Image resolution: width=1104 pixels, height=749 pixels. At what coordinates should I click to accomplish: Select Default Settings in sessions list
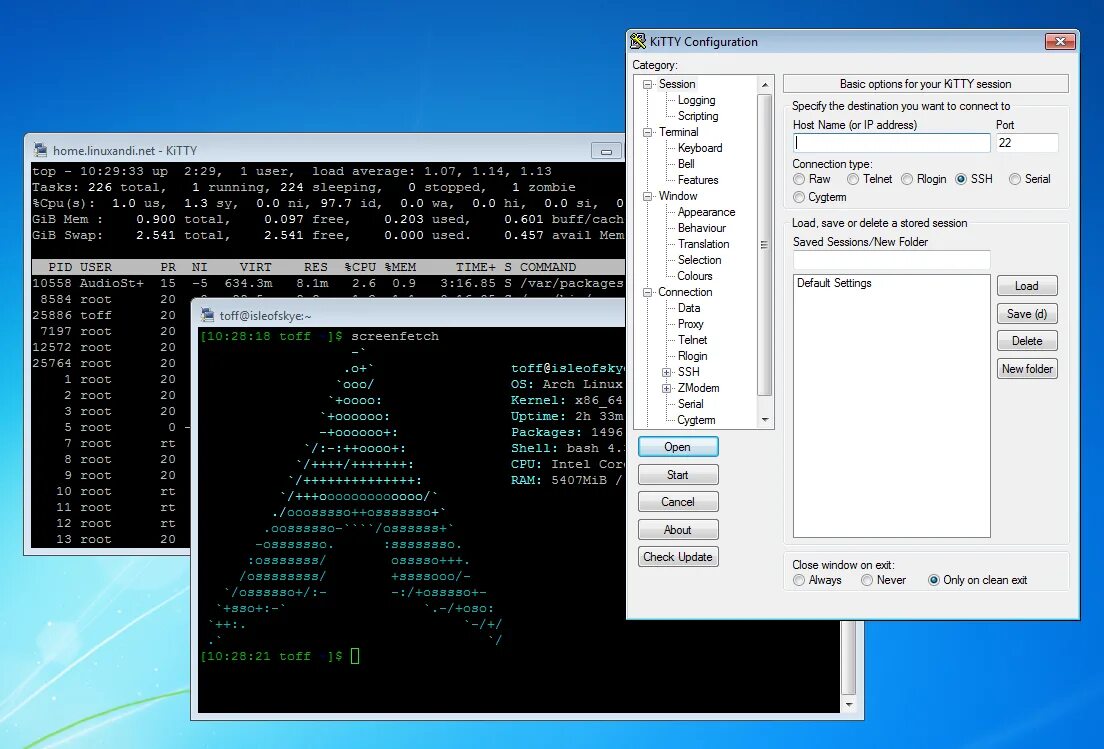834,283
